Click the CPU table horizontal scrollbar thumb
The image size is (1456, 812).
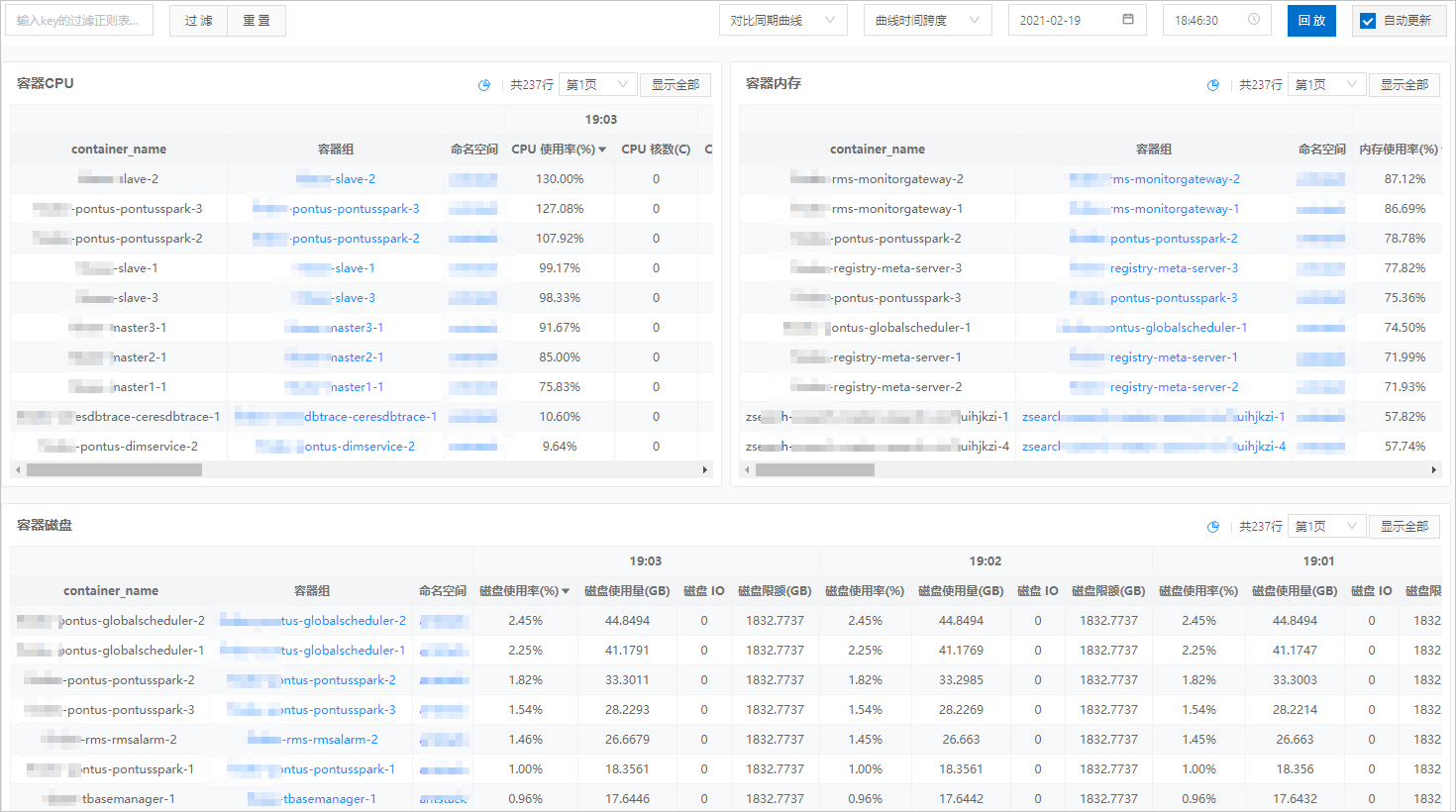point(114,470)
